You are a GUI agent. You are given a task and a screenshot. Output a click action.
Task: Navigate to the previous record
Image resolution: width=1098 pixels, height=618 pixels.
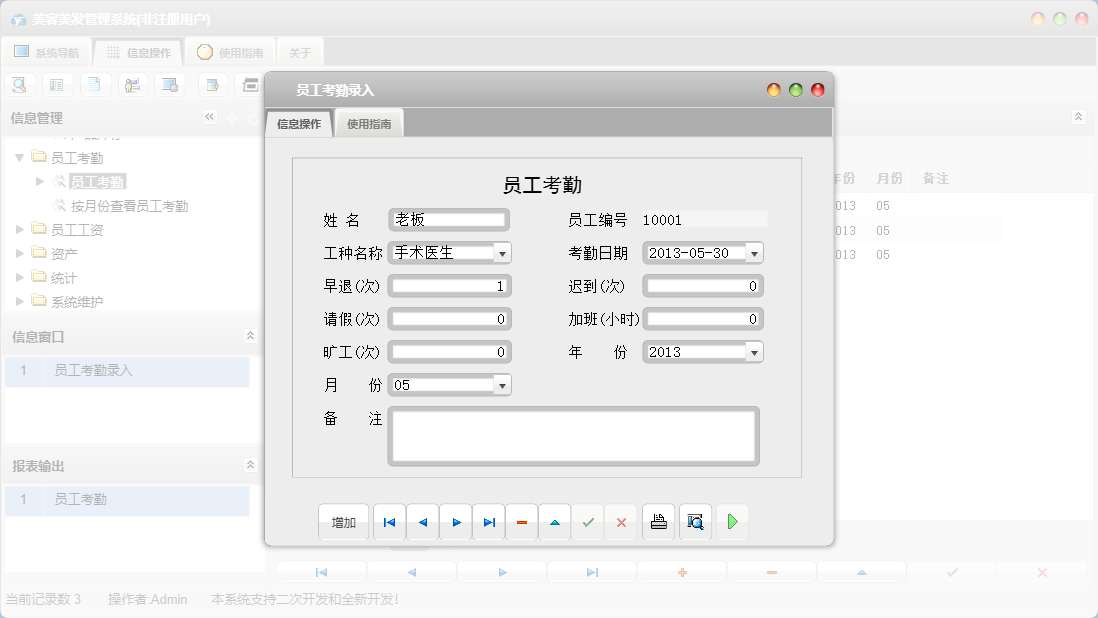pyautogui.click(x=422, y=521)
